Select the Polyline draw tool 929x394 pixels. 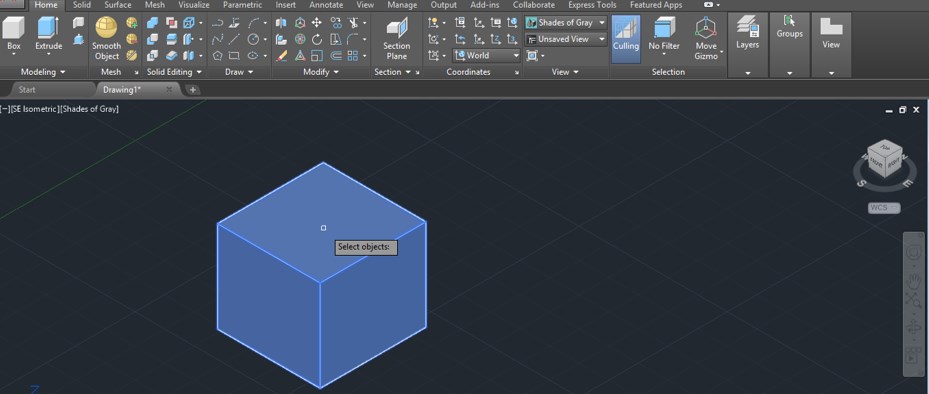tap(217, 23)
